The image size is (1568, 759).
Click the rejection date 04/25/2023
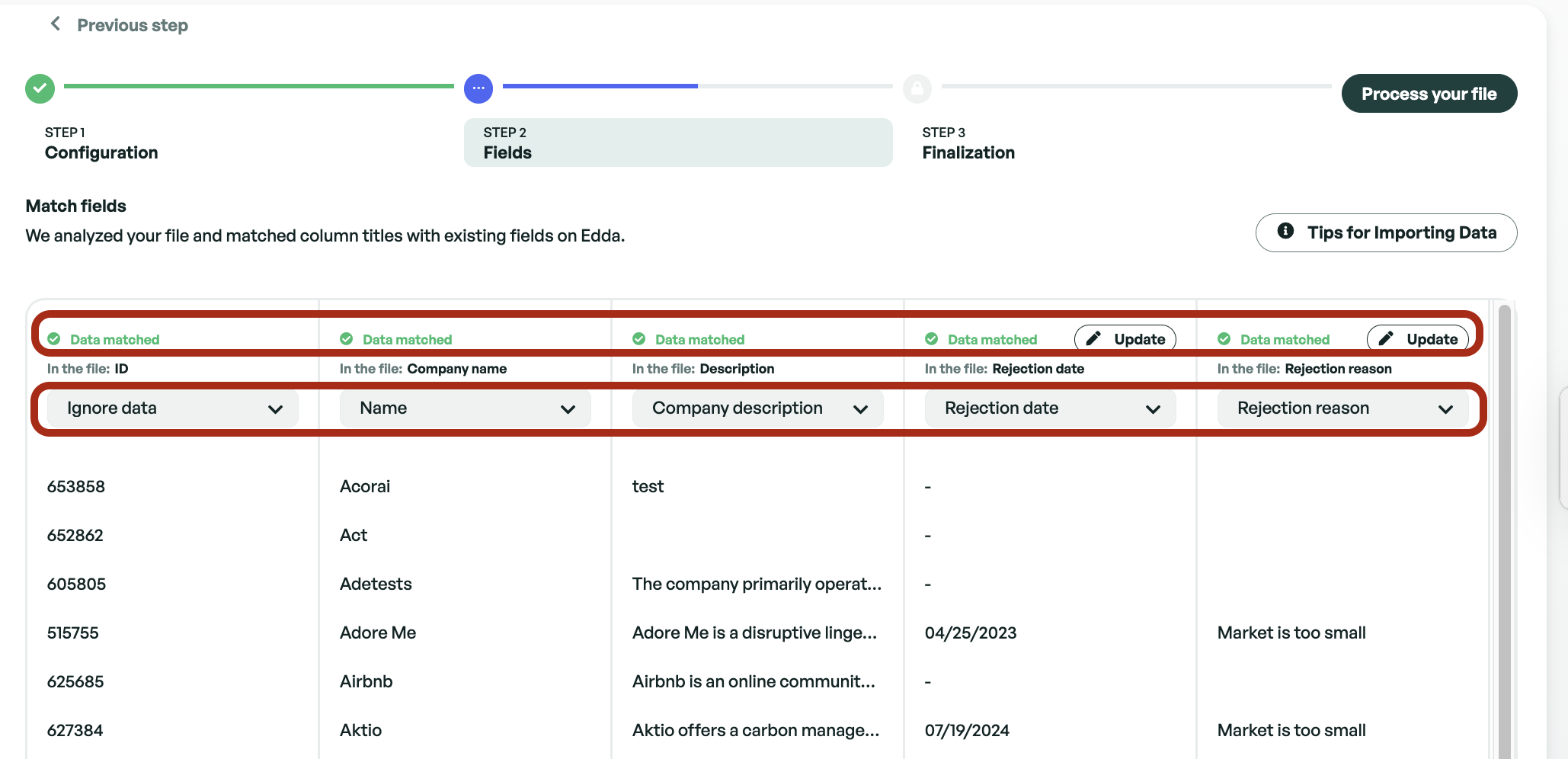(x=971, y=632)
